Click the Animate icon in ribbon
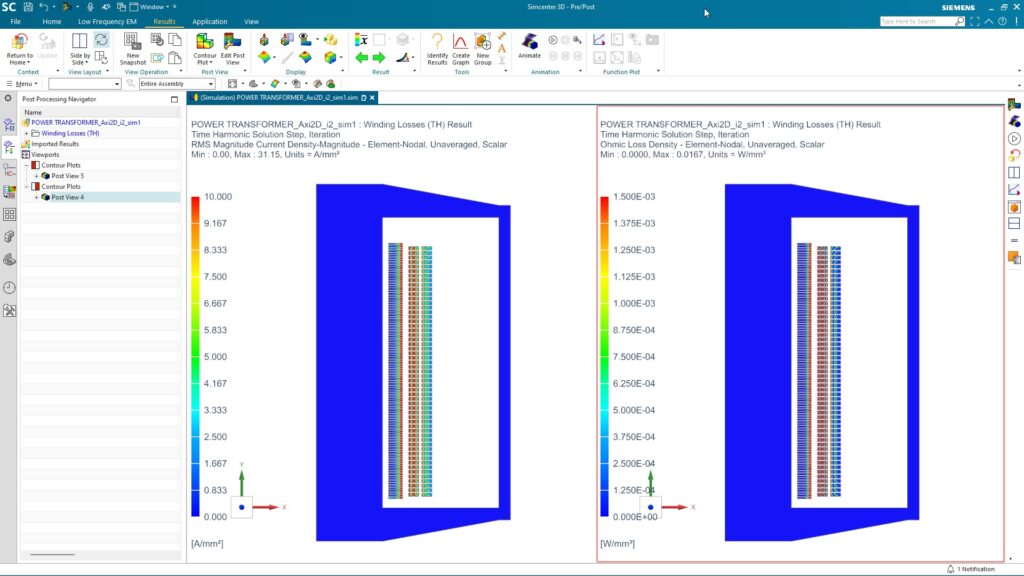This screenshot has height=576, width=1024. click(529, 46)
